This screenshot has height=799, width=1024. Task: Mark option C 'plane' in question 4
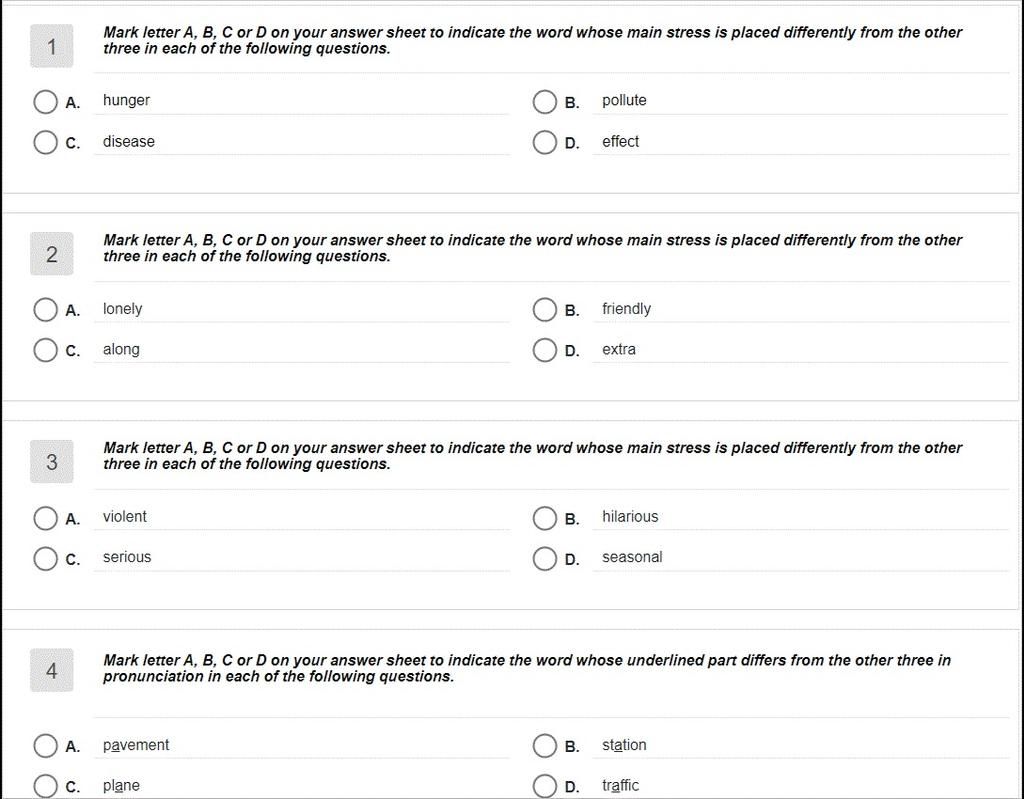[x=45, y=786]
